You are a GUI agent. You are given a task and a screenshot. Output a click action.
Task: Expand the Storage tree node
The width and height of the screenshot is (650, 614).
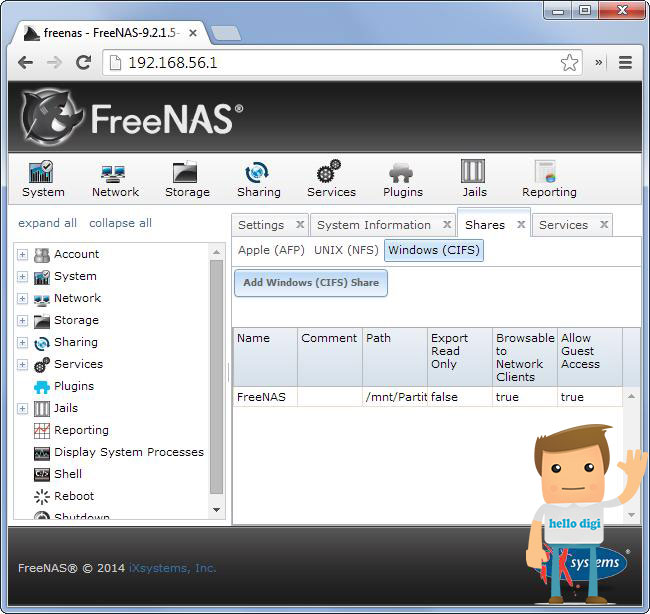[22, 320]
